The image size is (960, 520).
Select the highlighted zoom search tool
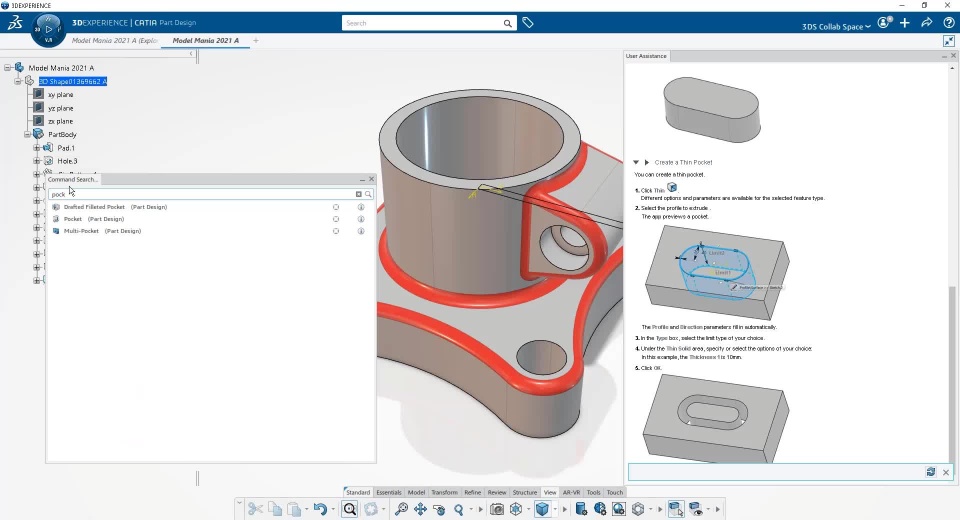350,509
